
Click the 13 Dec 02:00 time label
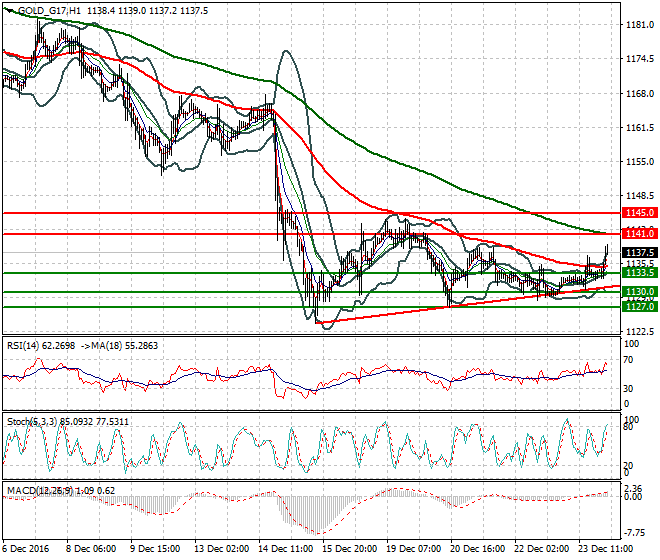[221, 549]
